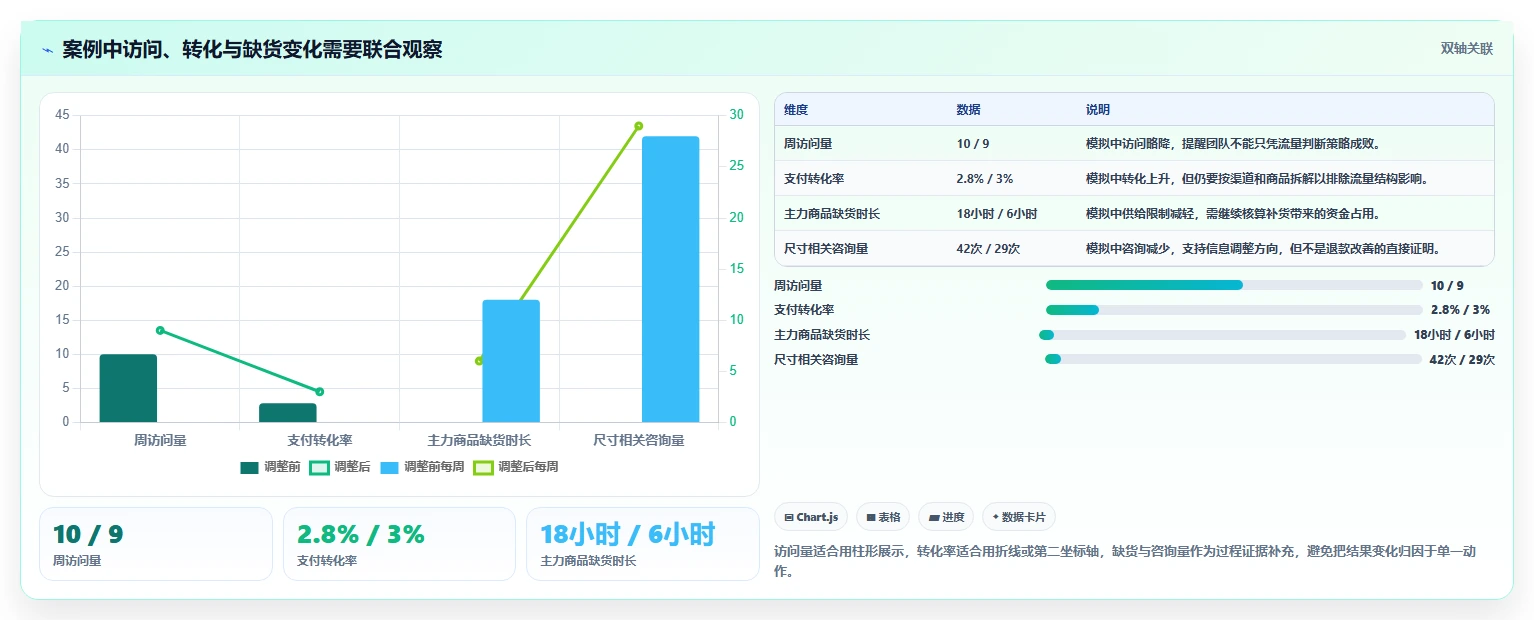1534x620 pixels.
Task: Click the 周访问量 progress bar
Action: coord(1234,285)
